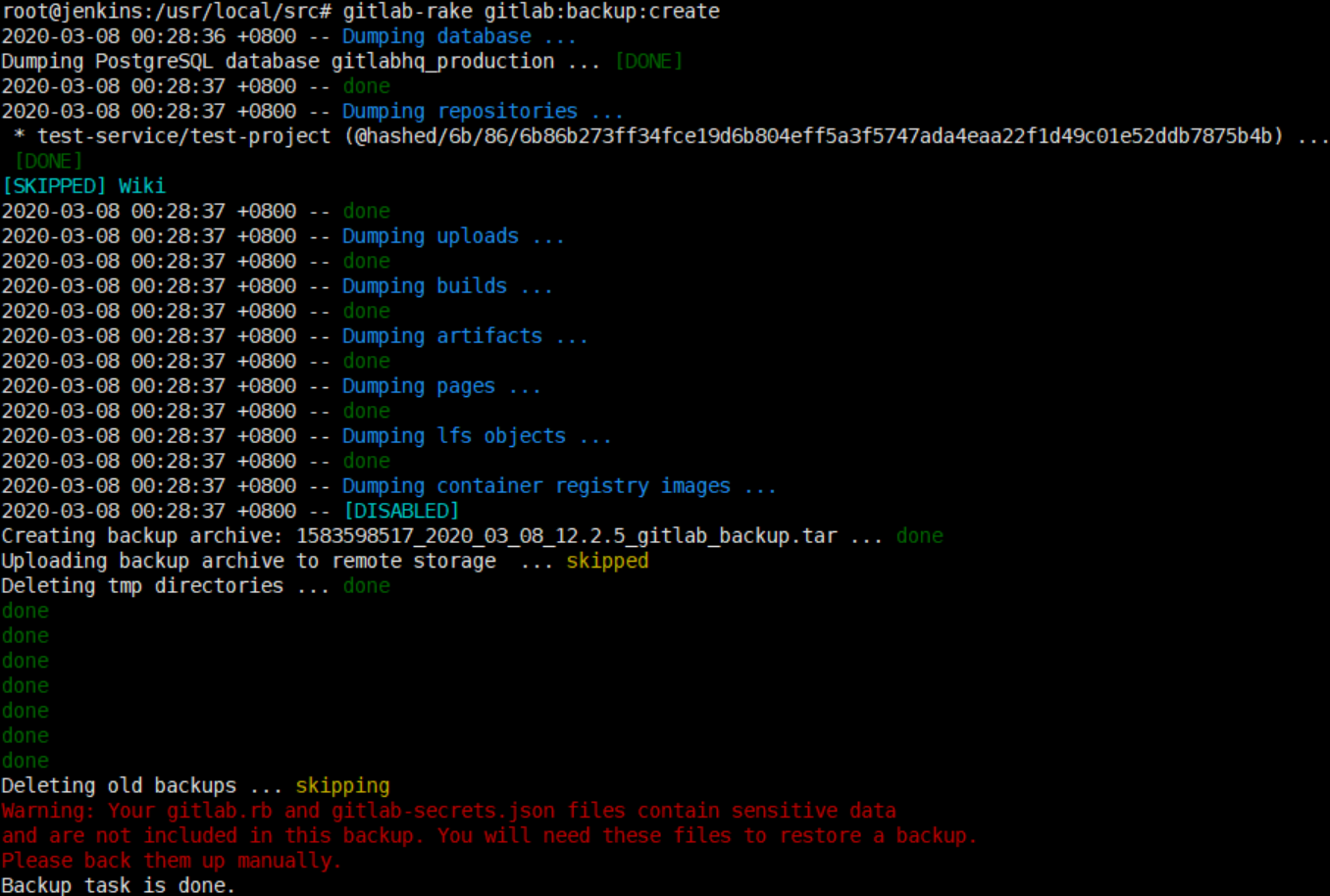
Task: Click the command 'gitlab-rake gitlab:backup:create'
Action: [x=531, y=12]
